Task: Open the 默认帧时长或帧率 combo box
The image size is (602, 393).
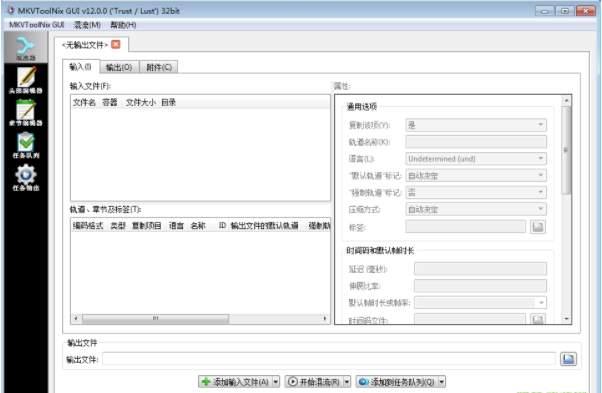Action: (x=480, y=302)
